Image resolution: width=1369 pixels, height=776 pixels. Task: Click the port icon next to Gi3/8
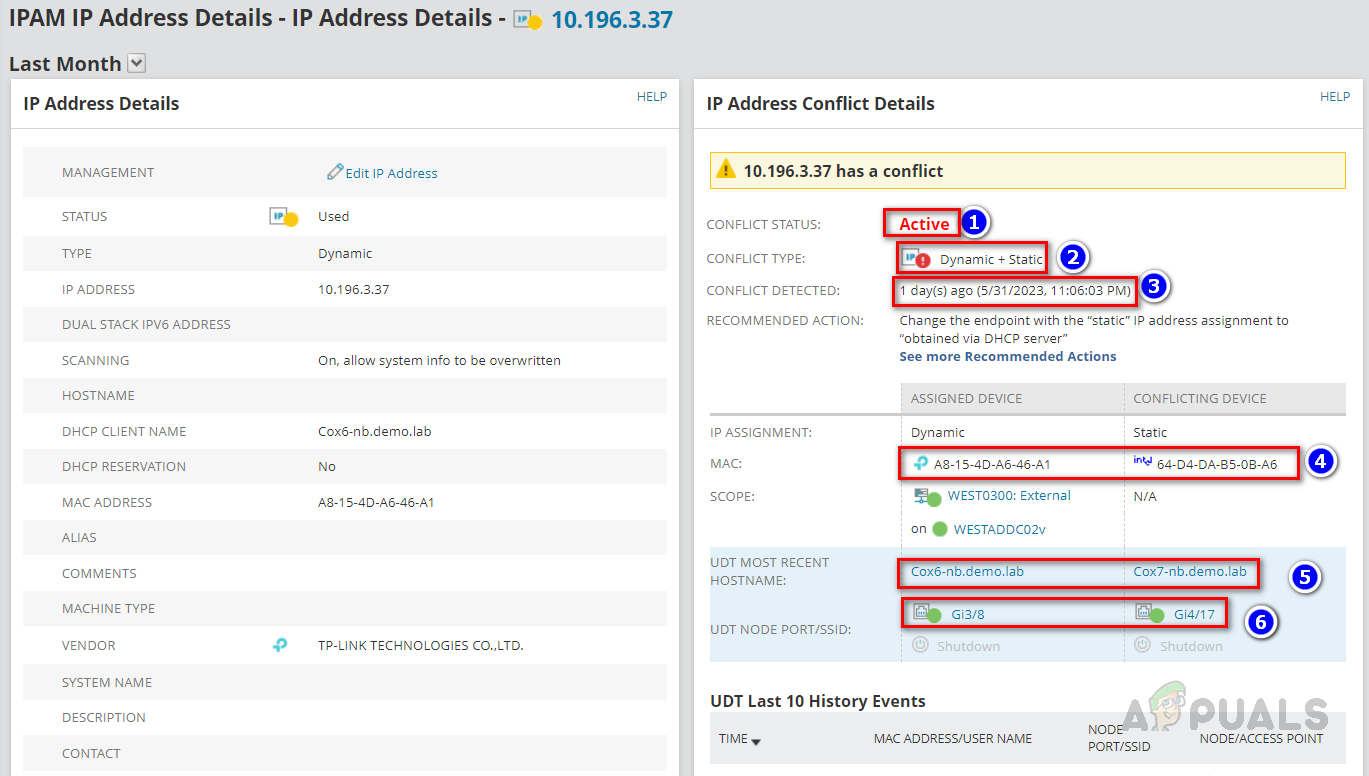926,614
